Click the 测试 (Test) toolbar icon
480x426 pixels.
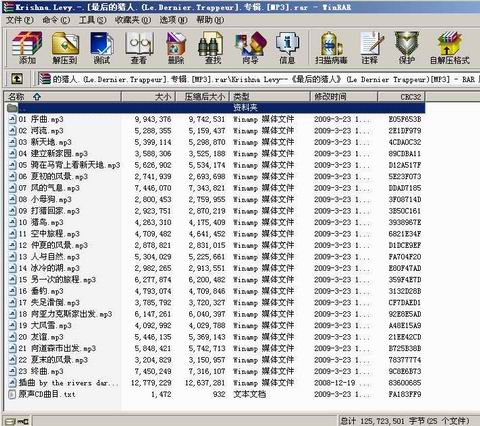tap(102, 47)
